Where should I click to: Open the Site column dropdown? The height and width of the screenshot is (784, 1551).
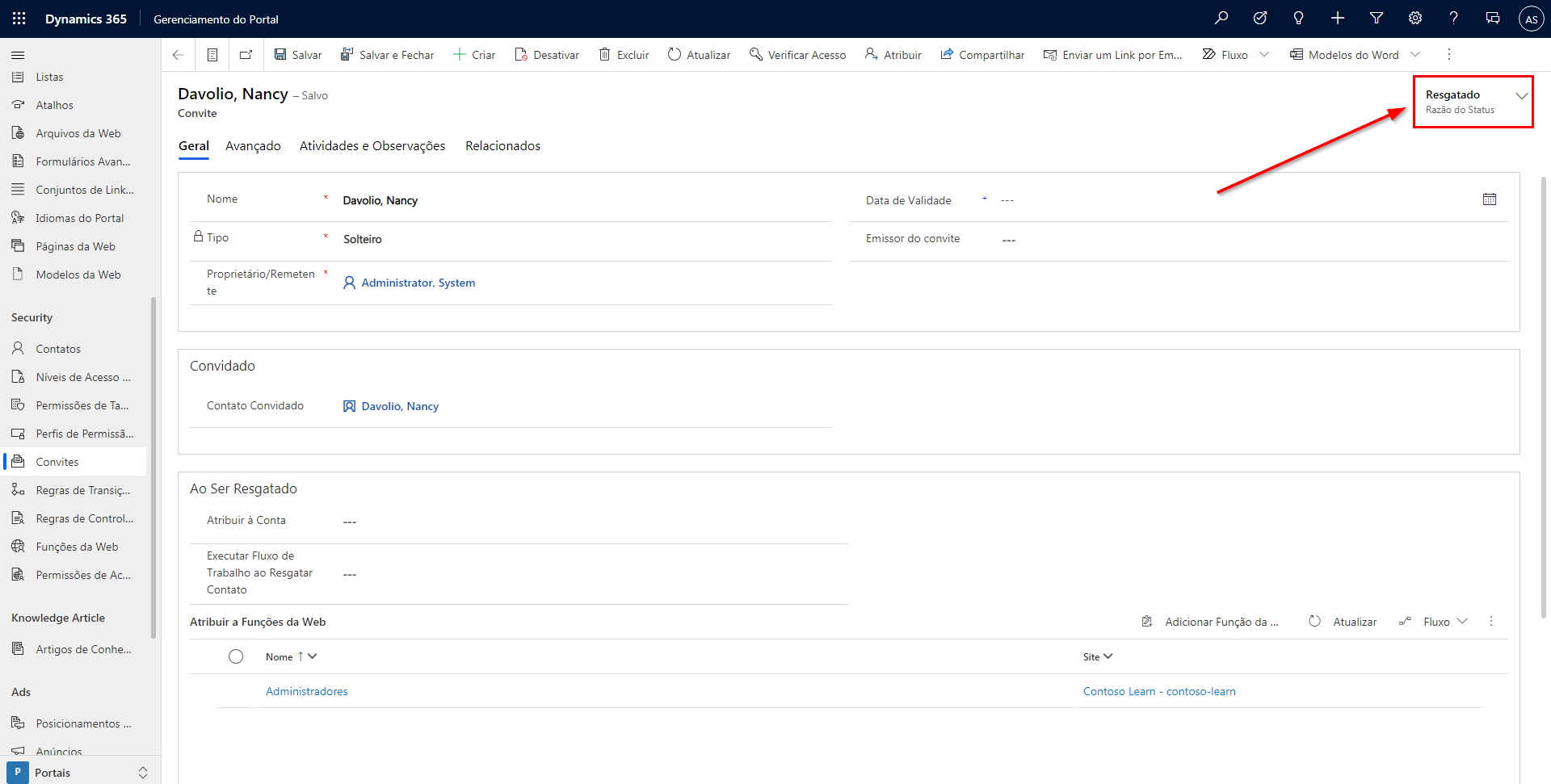[x=1108, y=656]
